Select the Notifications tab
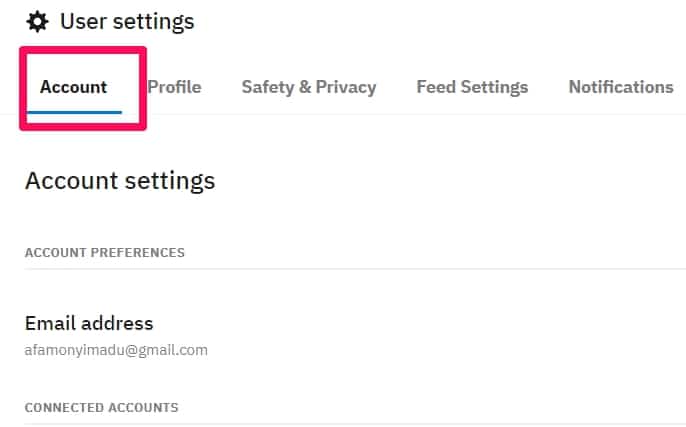 [621, 87]
